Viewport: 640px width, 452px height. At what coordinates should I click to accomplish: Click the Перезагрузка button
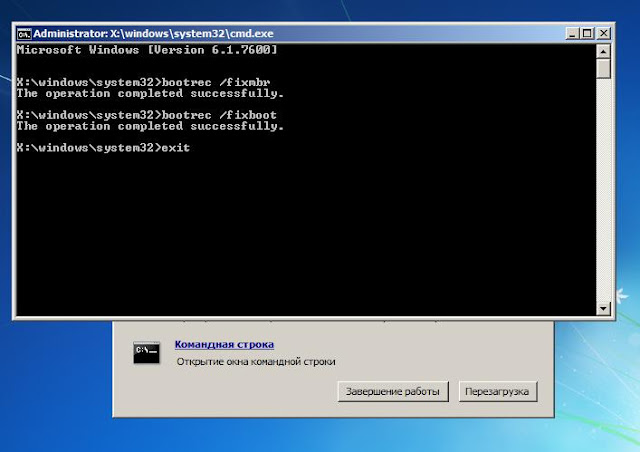tap(497, 392)
